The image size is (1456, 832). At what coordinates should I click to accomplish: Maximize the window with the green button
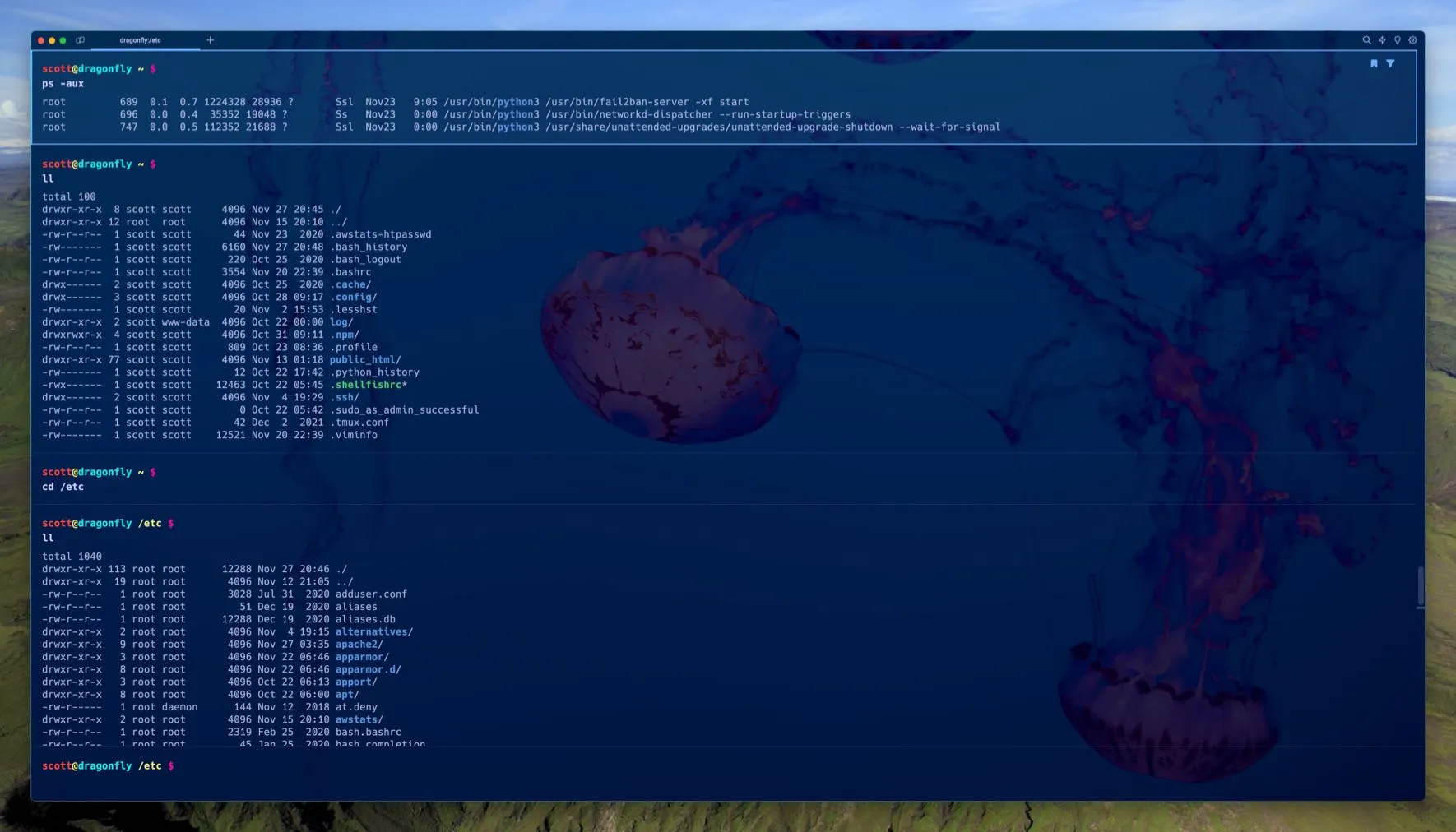tap(63, 40)
